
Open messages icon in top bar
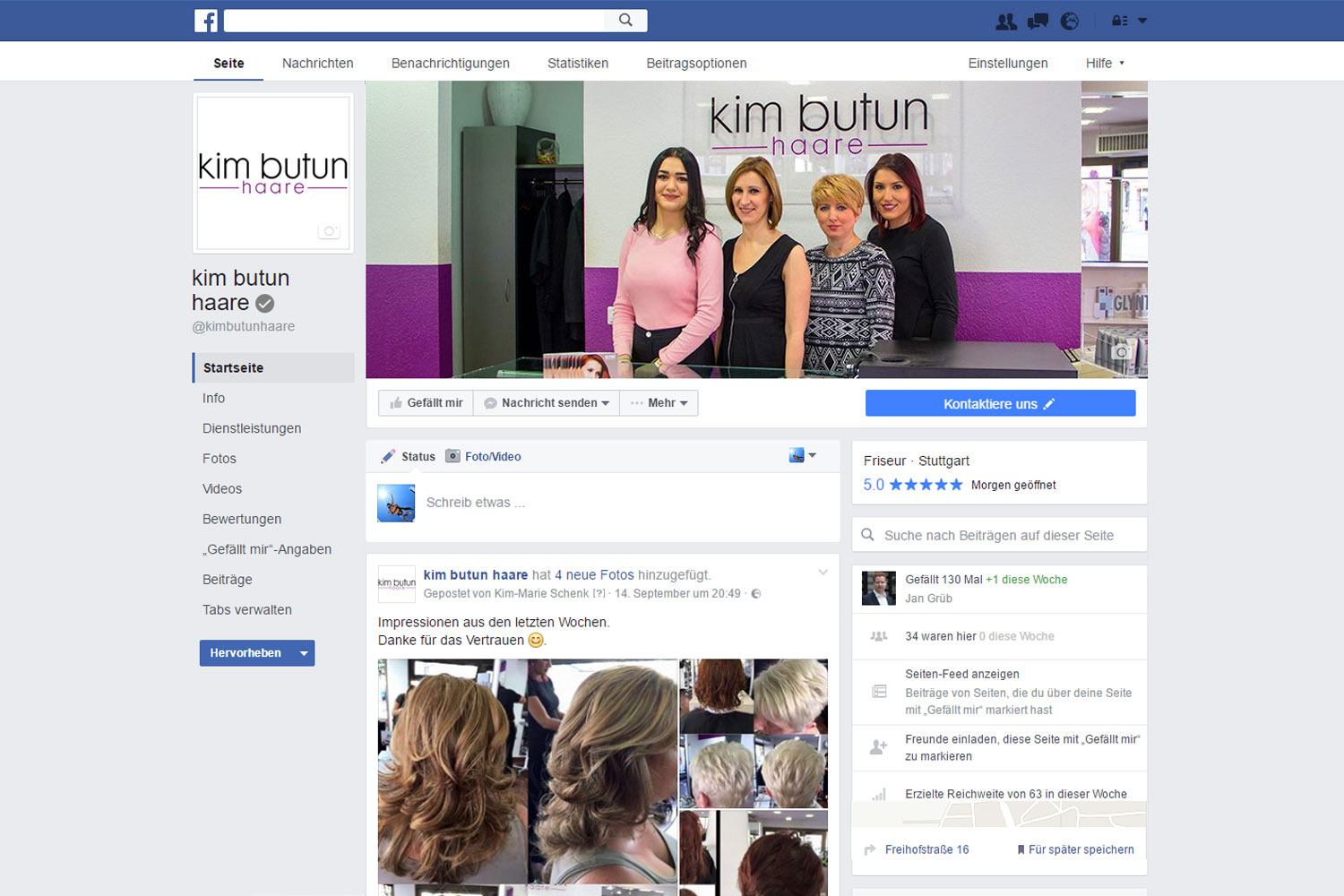click(1038, 21)
